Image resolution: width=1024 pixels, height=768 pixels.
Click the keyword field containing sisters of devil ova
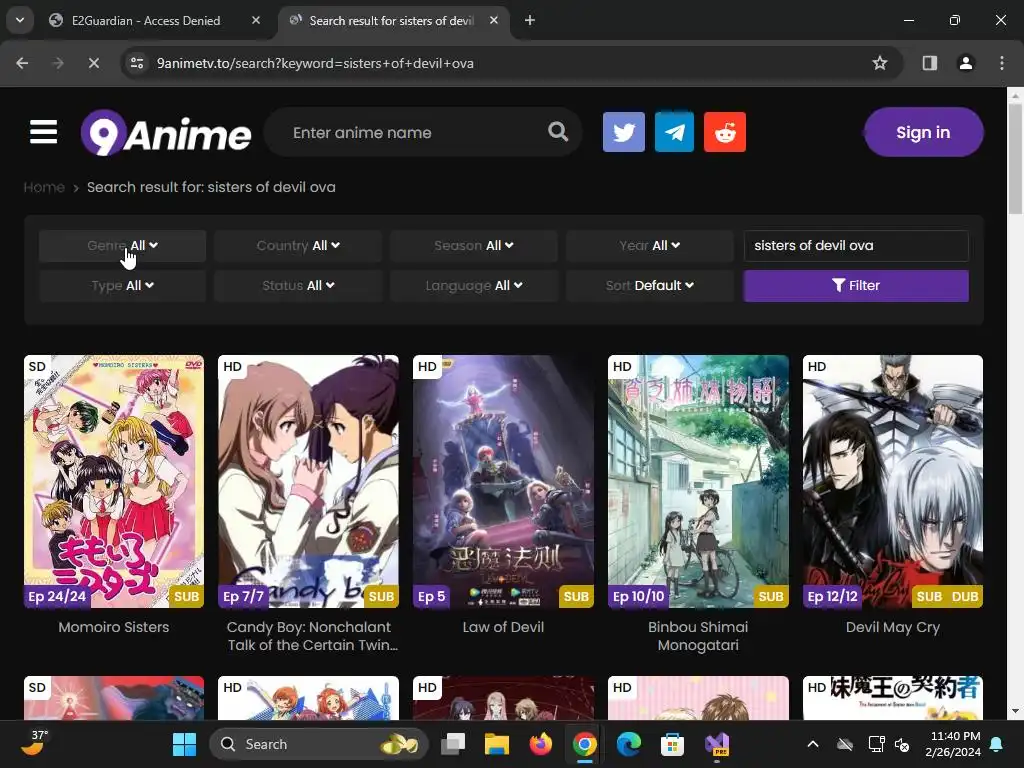click(856, 246)
